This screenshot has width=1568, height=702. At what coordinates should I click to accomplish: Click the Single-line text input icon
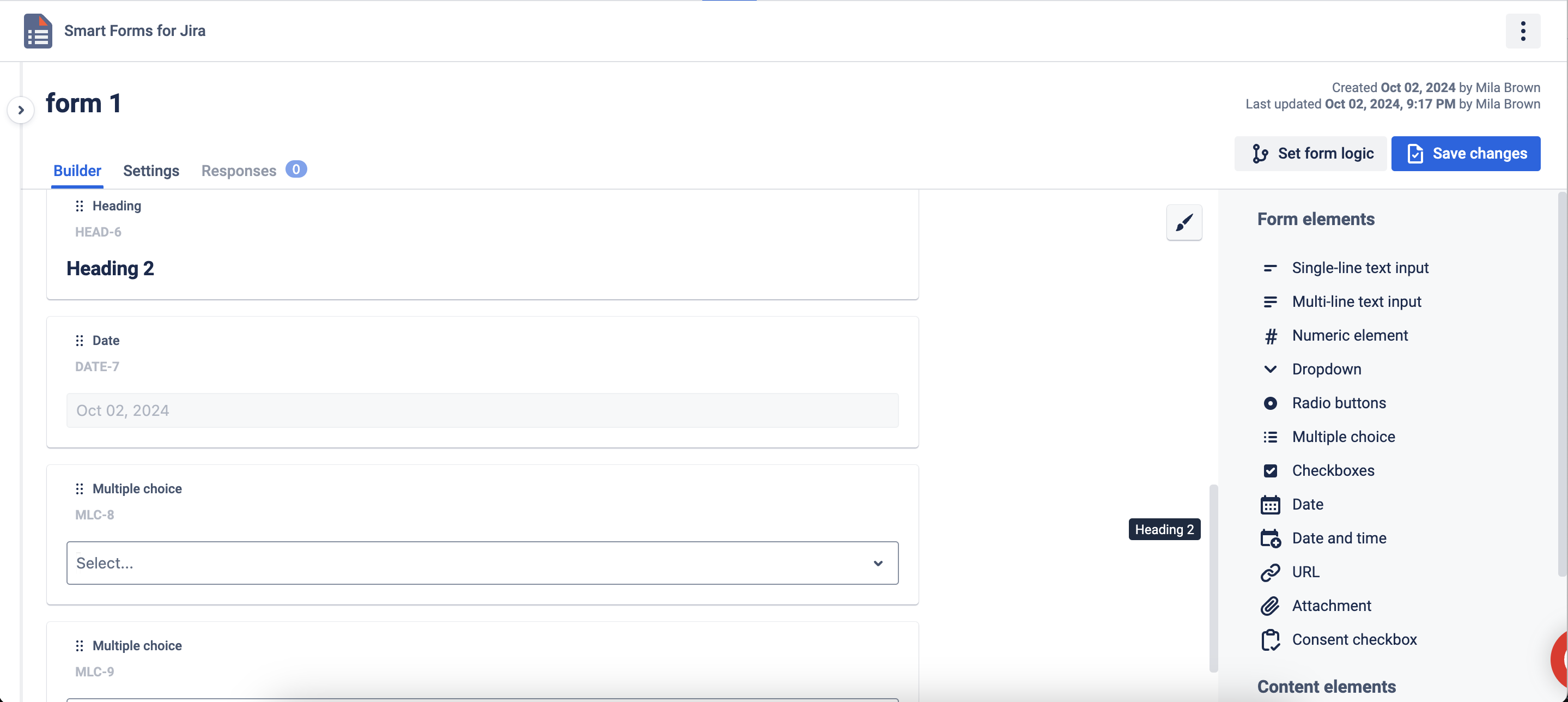coord(1270,267)
